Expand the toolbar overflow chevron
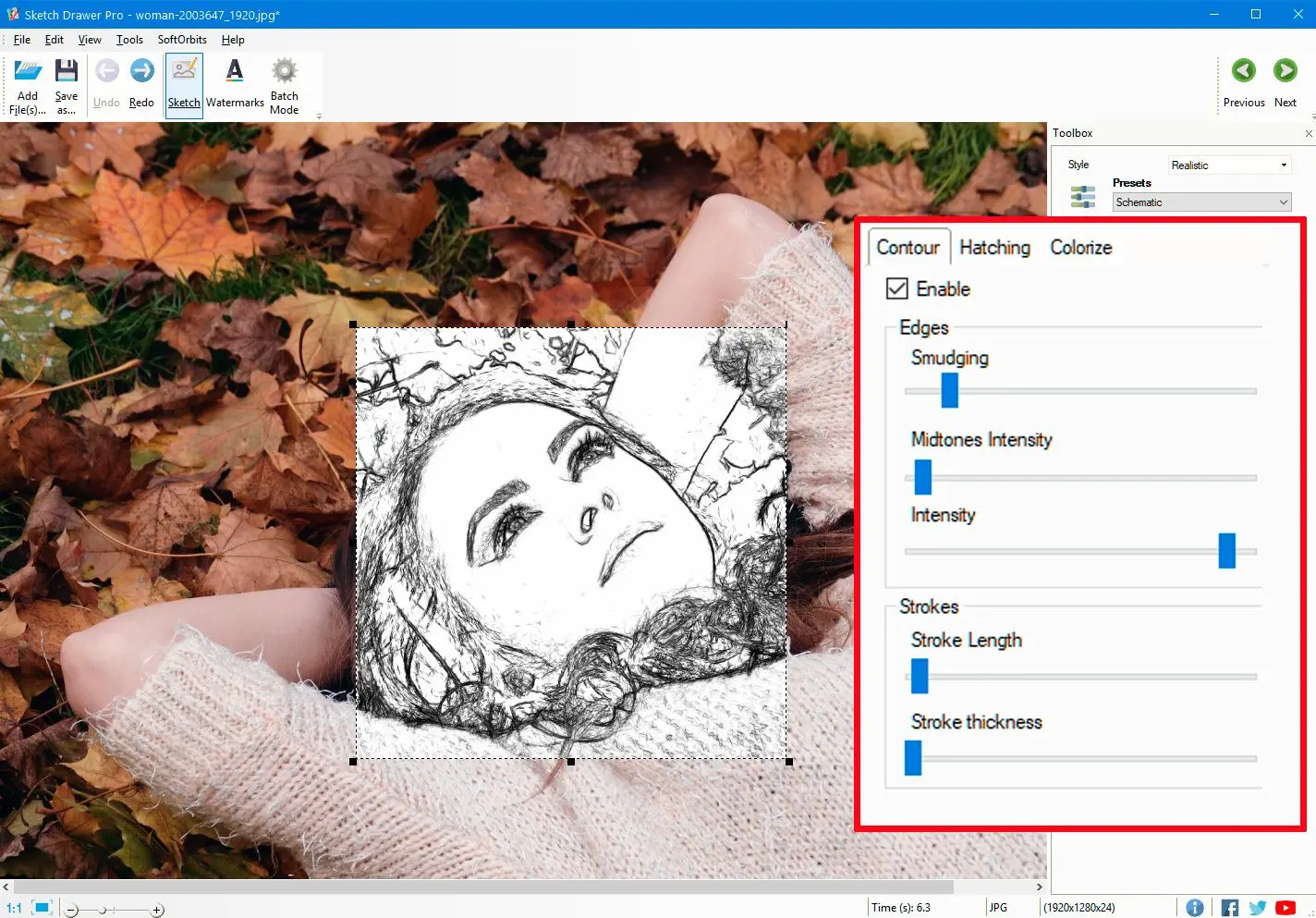The image size is (1316, 918). [319, 115]
